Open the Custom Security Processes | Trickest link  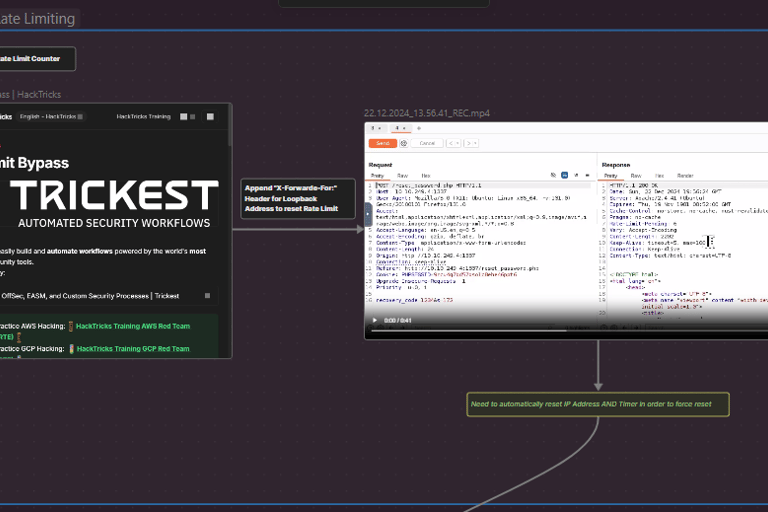tap(90, 296)
